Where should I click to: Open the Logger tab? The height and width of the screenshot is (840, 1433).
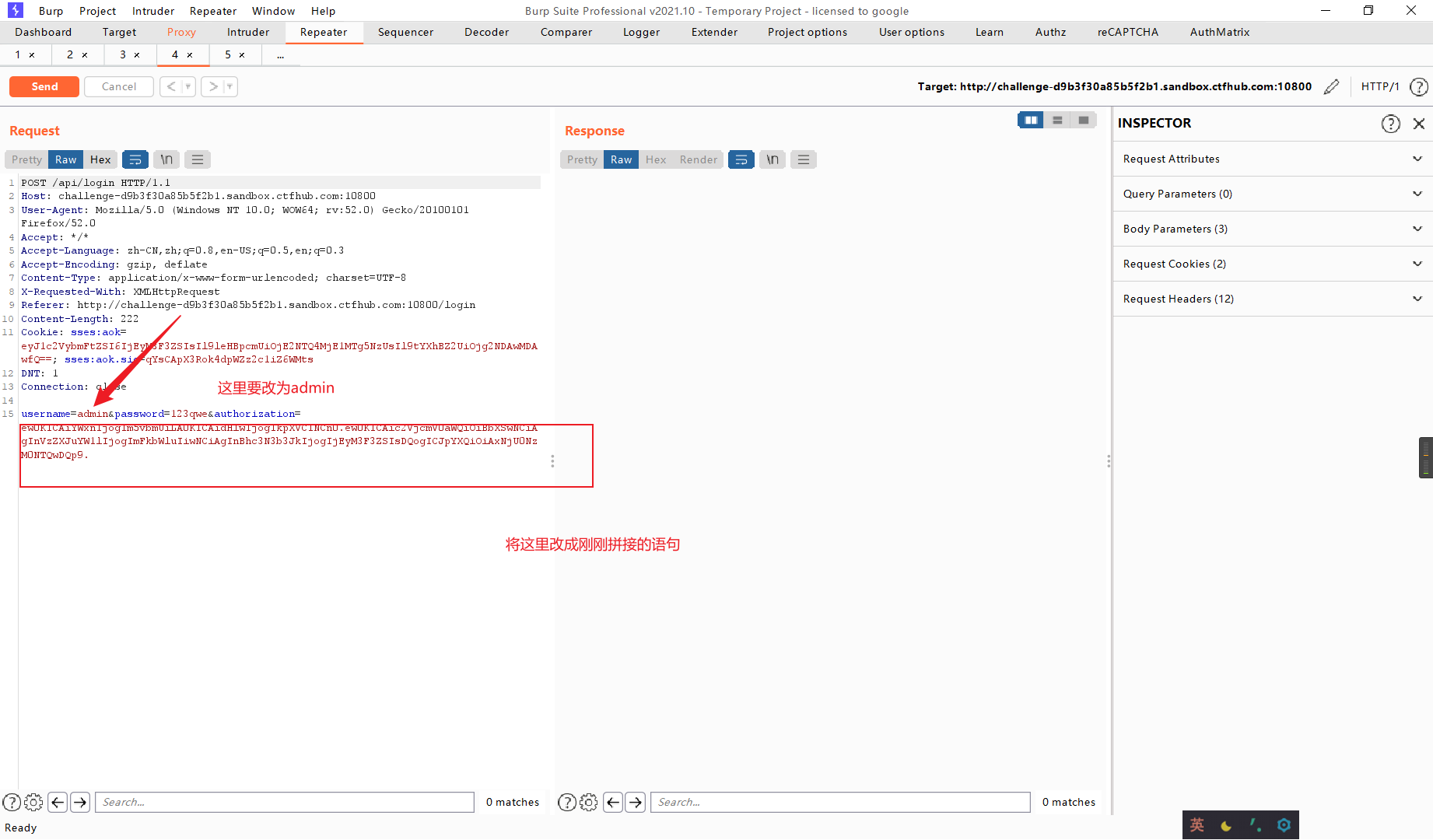click(641, 32)
